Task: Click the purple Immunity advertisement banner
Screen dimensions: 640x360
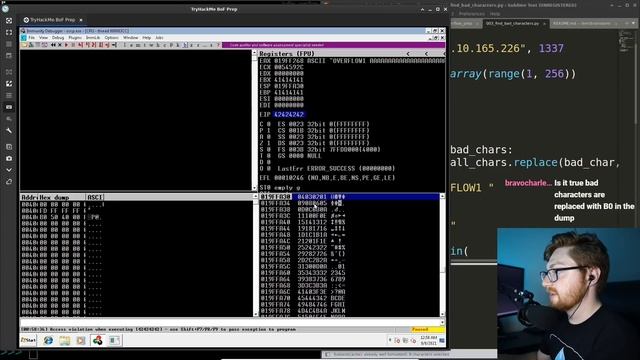Action: coord(333,45)
